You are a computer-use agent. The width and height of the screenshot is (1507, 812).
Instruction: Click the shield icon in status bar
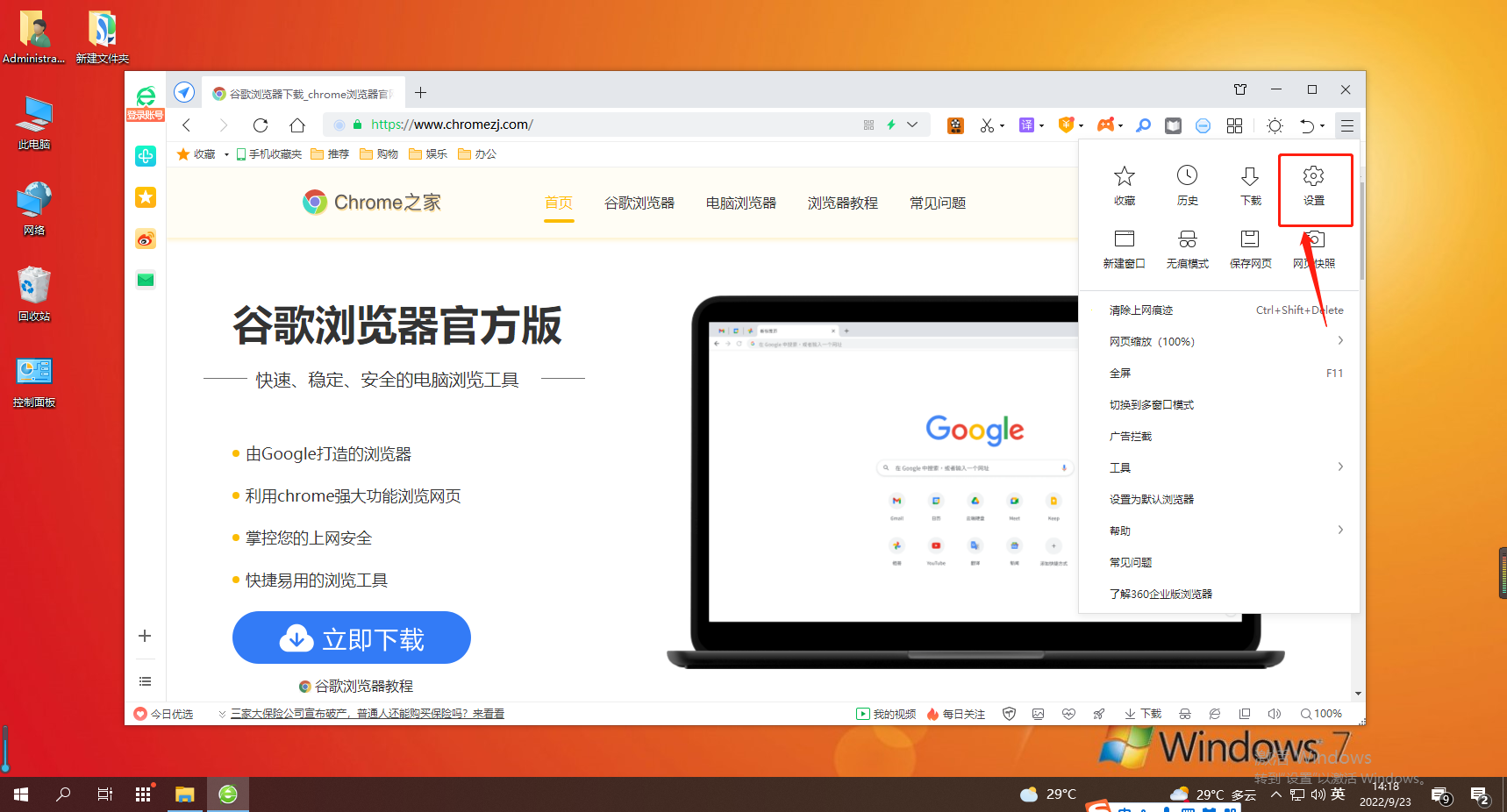1009,714
